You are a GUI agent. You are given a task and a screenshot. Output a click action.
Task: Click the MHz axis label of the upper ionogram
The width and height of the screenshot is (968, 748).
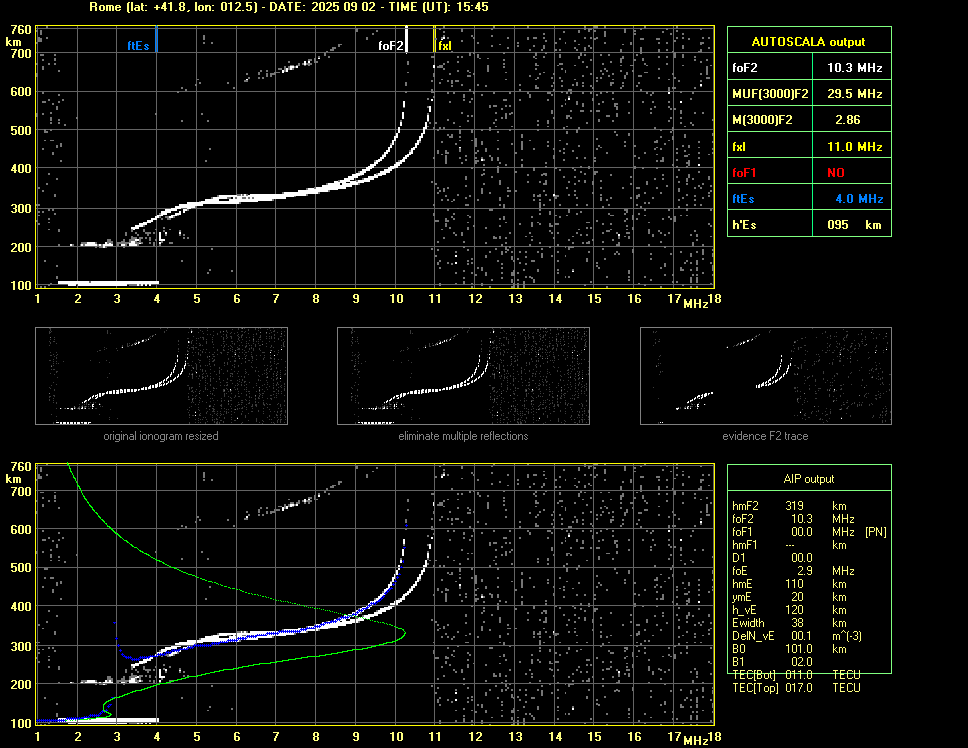click(x=695, y=303)
